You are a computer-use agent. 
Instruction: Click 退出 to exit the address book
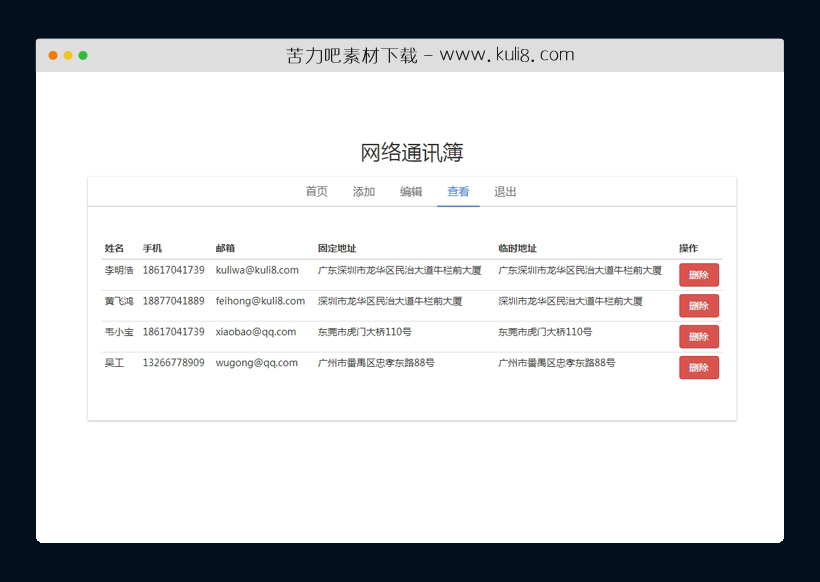(x=504, y=191)
